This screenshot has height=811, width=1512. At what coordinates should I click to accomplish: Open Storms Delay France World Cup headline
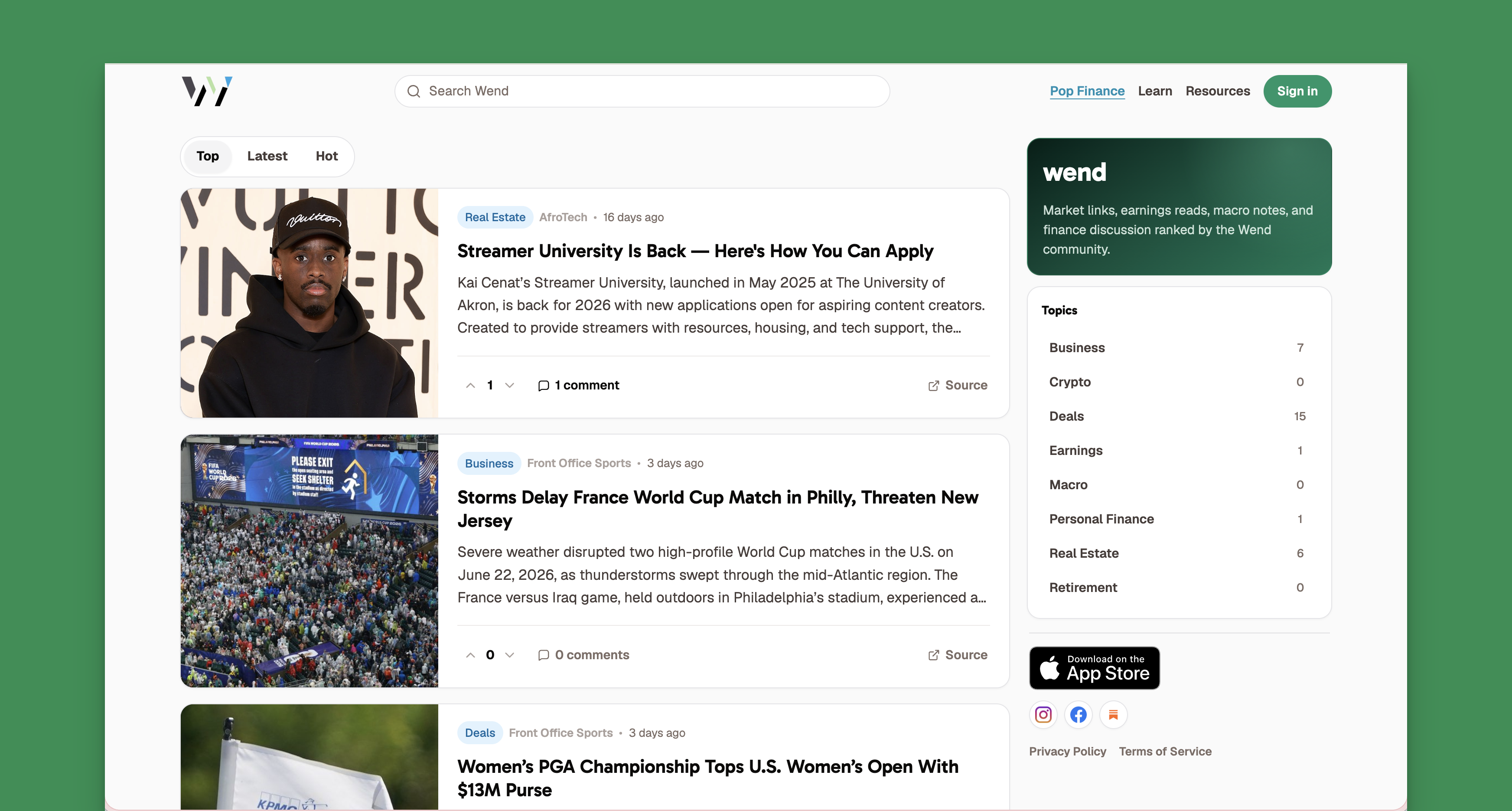[718, 509]
